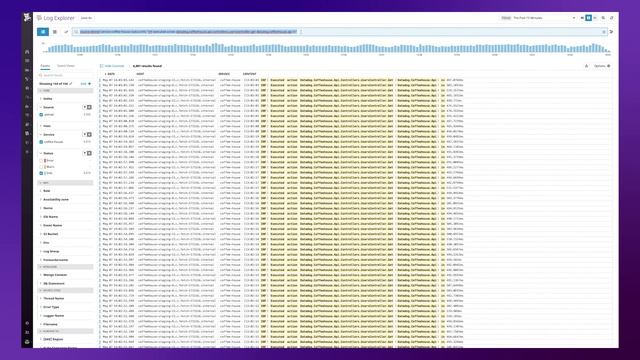Open the team icon near sidebar bottom

click(x=27, y=332)
